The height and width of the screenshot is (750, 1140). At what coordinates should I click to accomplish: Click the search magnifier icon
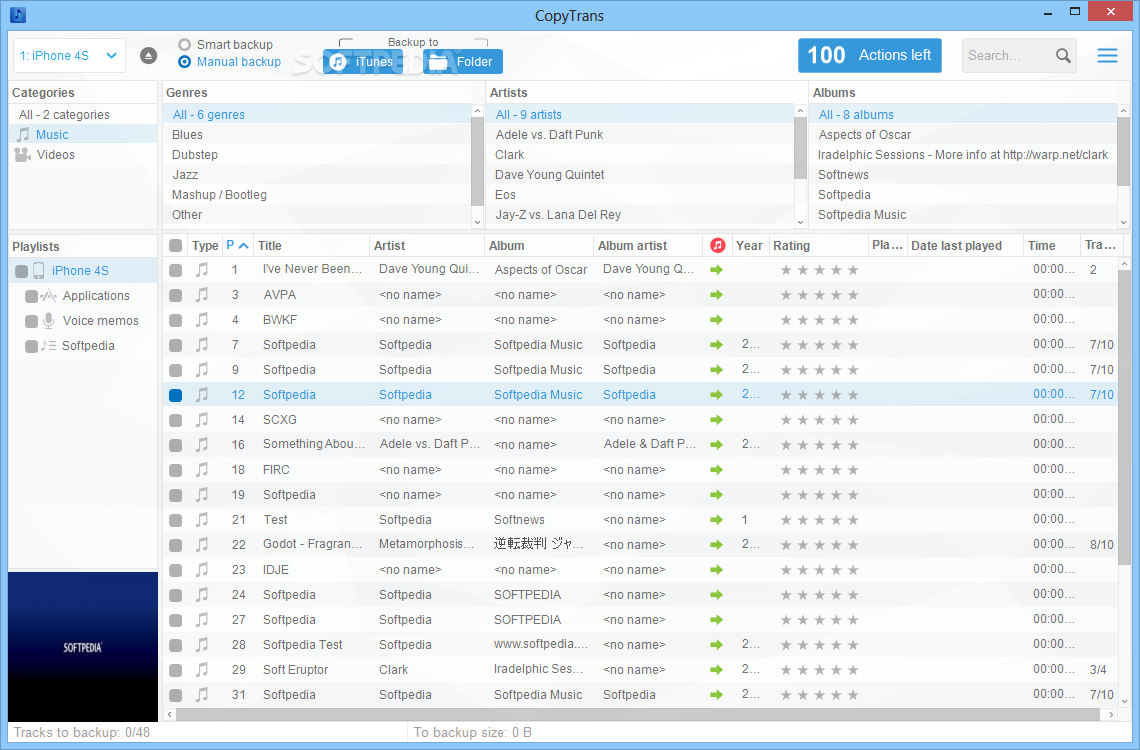click(1063, 56)
